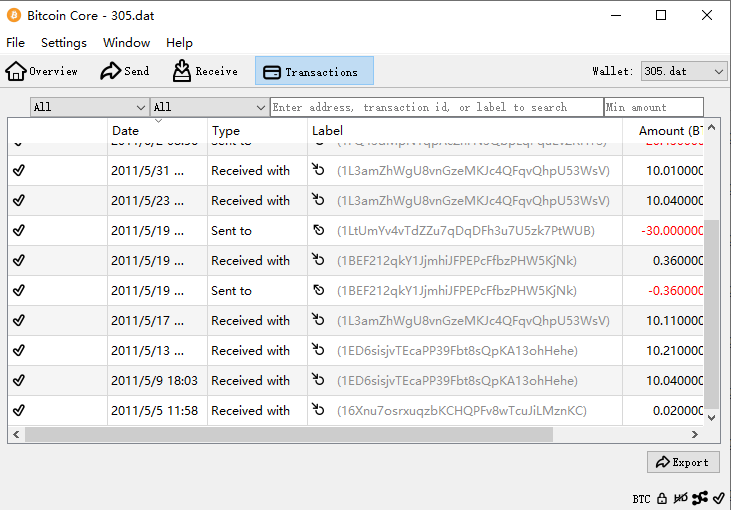The width and height of the screenshot is (731, 510).
Task: Click the Export button
Action: [683, 462]
